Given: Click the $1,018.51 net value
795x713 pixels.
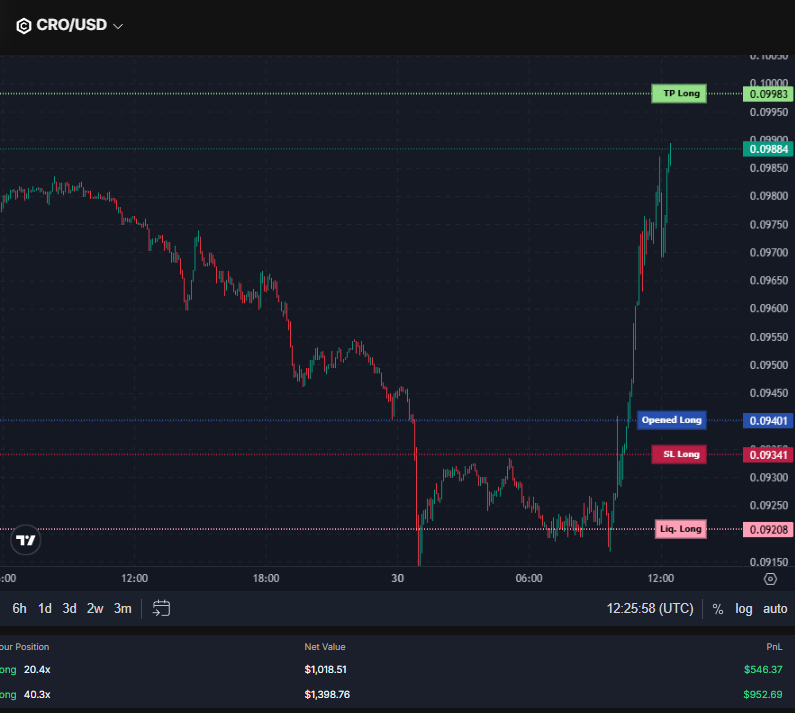Looking at the screenshot, I should click(326, 669).
